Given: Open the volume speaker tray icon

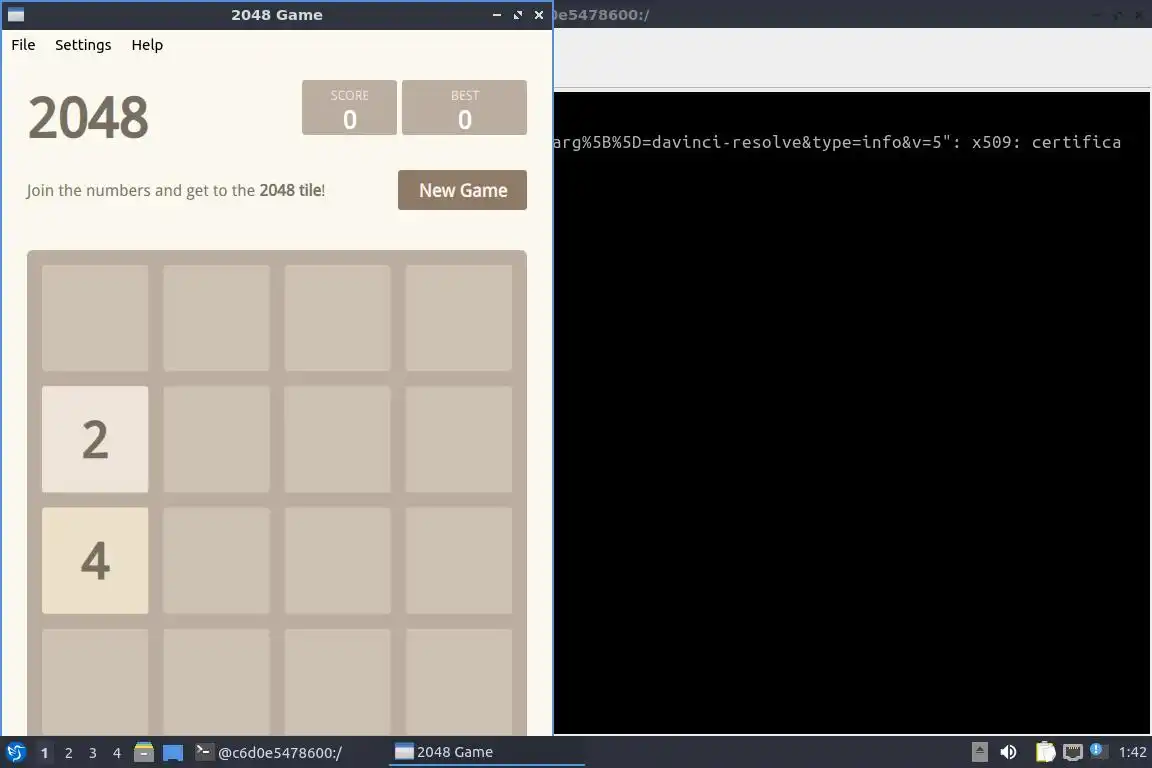Looking at the screenshot, I should tap(1008, 752).
